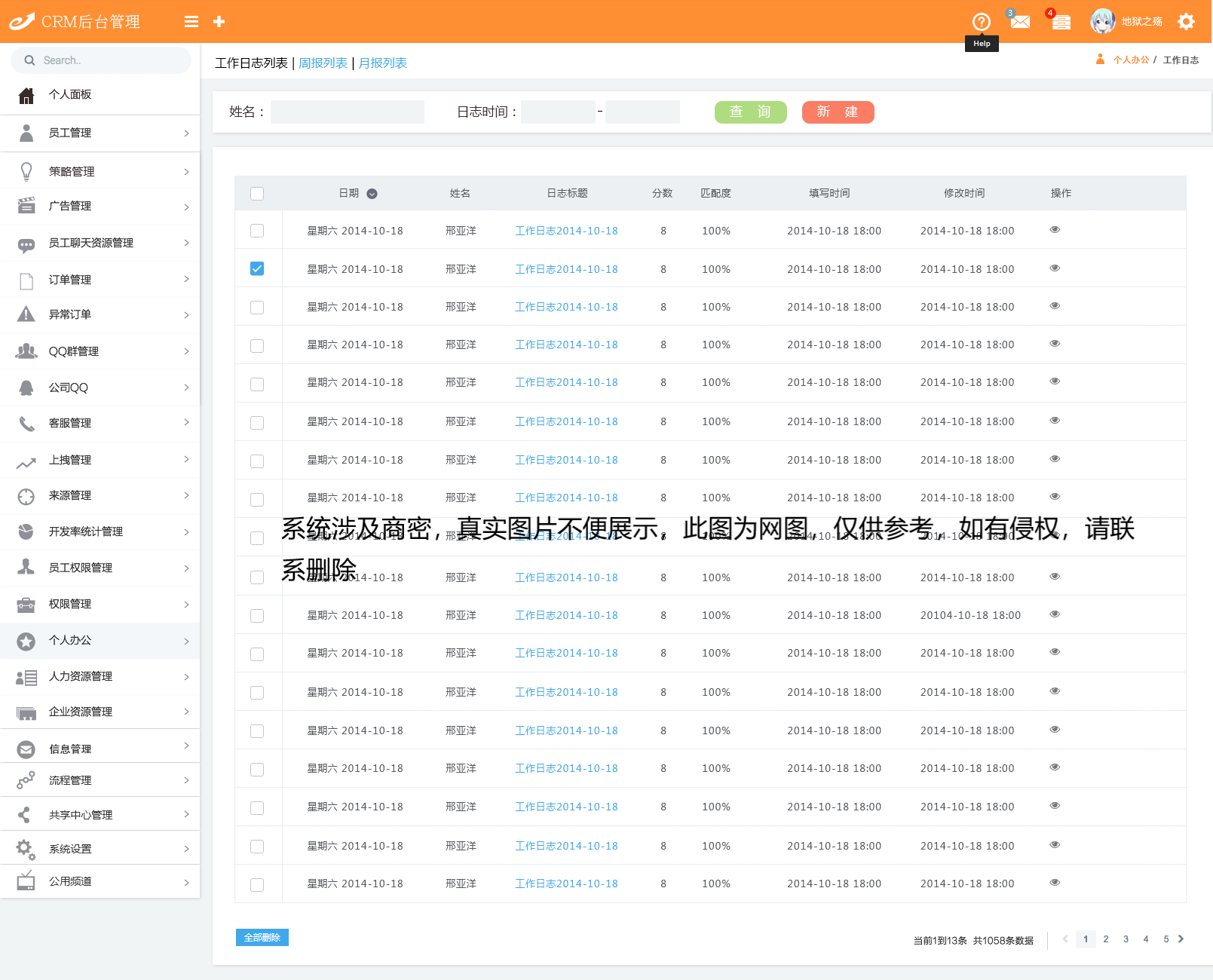Expand 员工管理 sidebar chevron
Screen dimensions: 1213x980
coord(186,133)
